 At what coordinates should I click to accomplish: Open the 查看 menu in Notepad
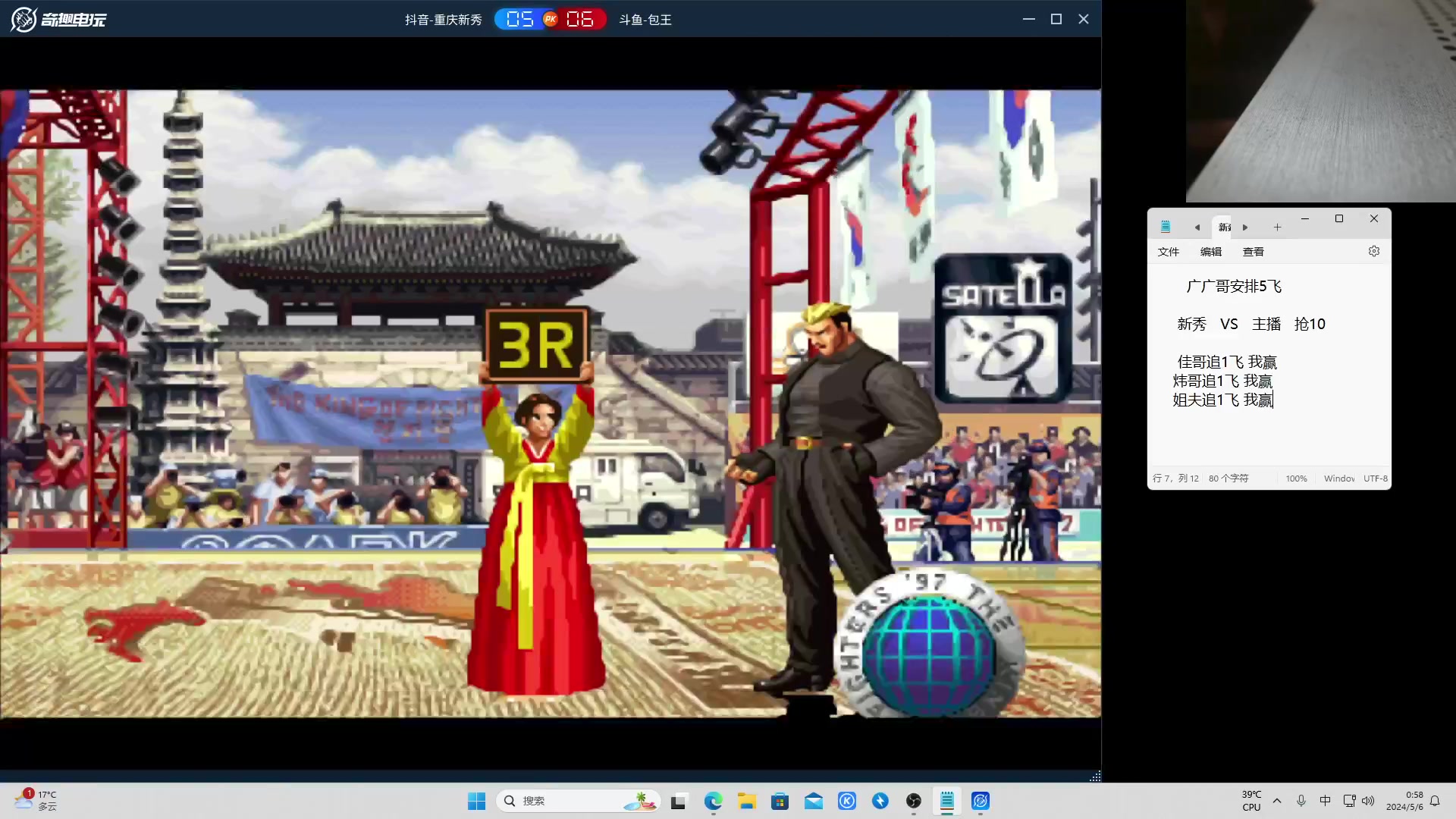point(1254,252)
